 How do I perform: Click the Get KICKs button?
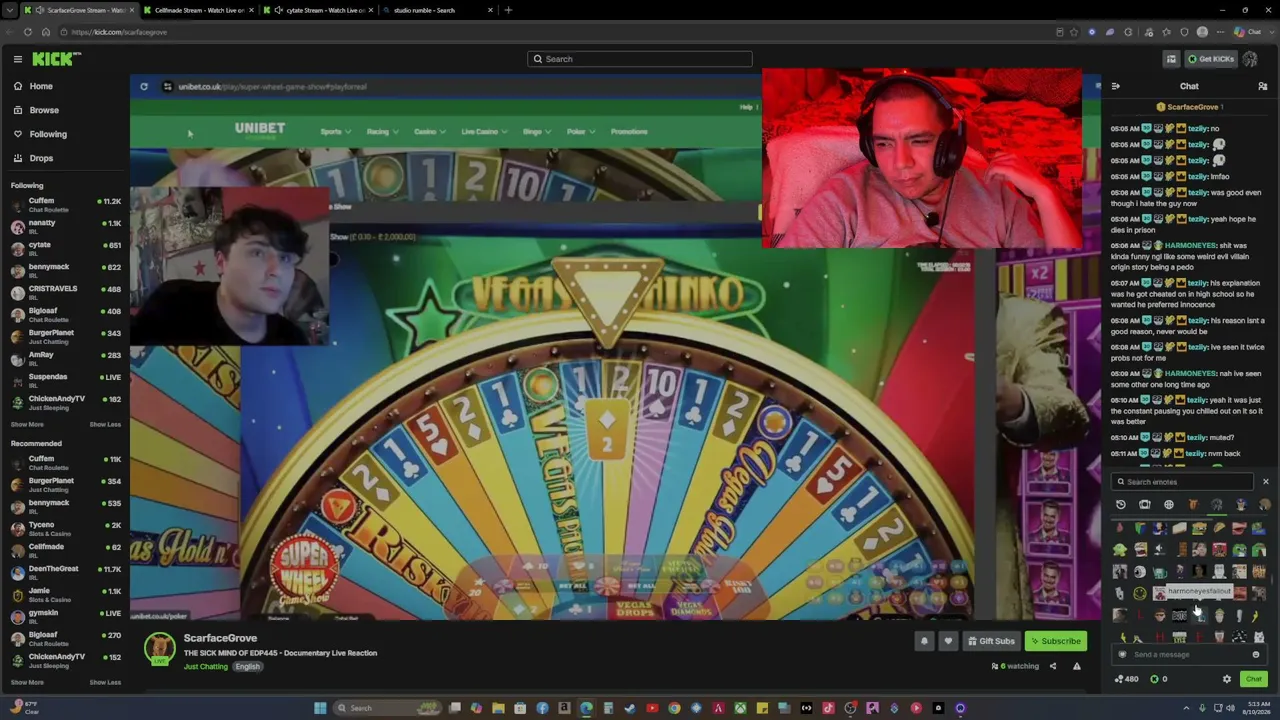pos(1211,59)
